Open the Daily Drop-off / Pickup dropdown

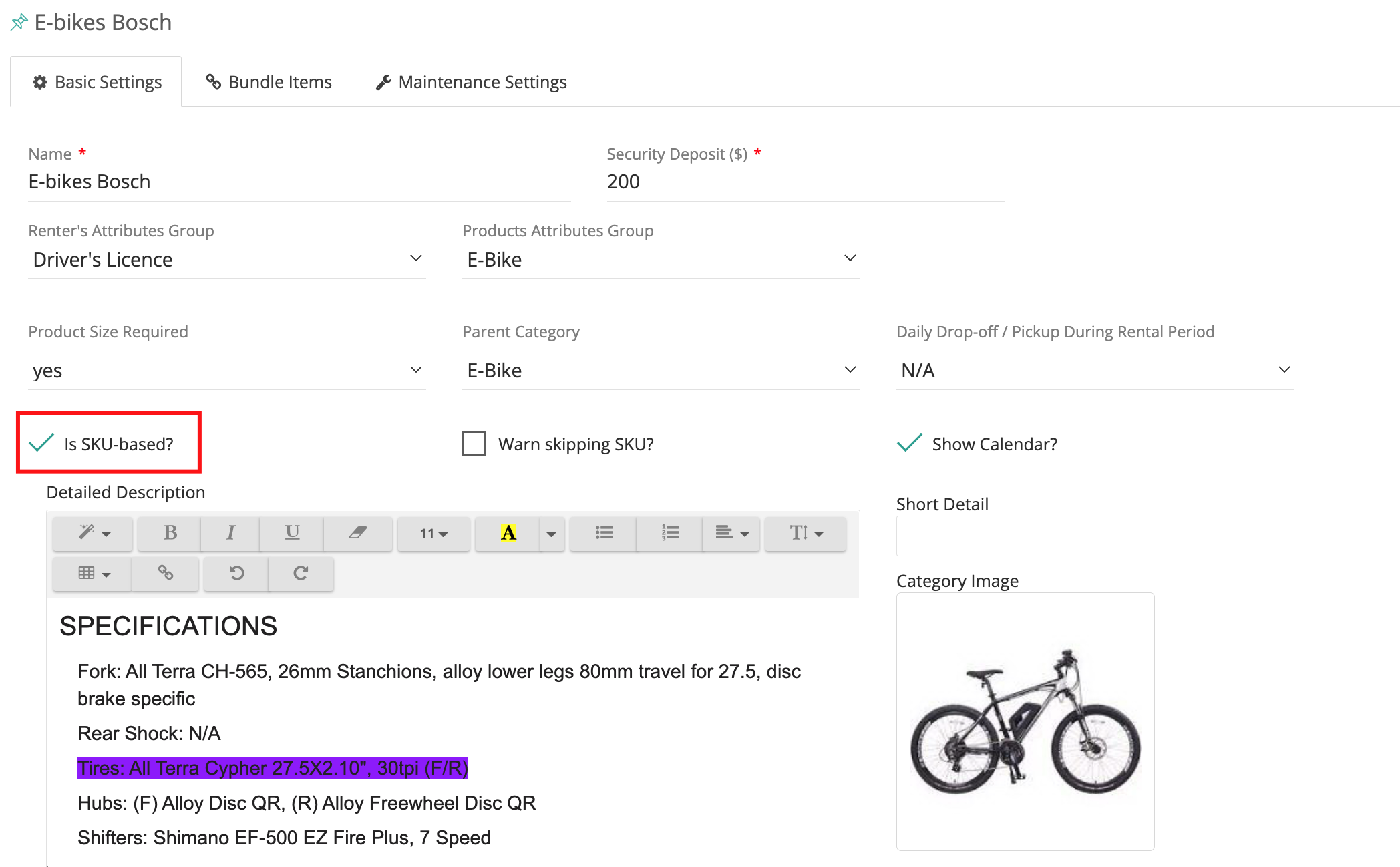(1095, 370)
